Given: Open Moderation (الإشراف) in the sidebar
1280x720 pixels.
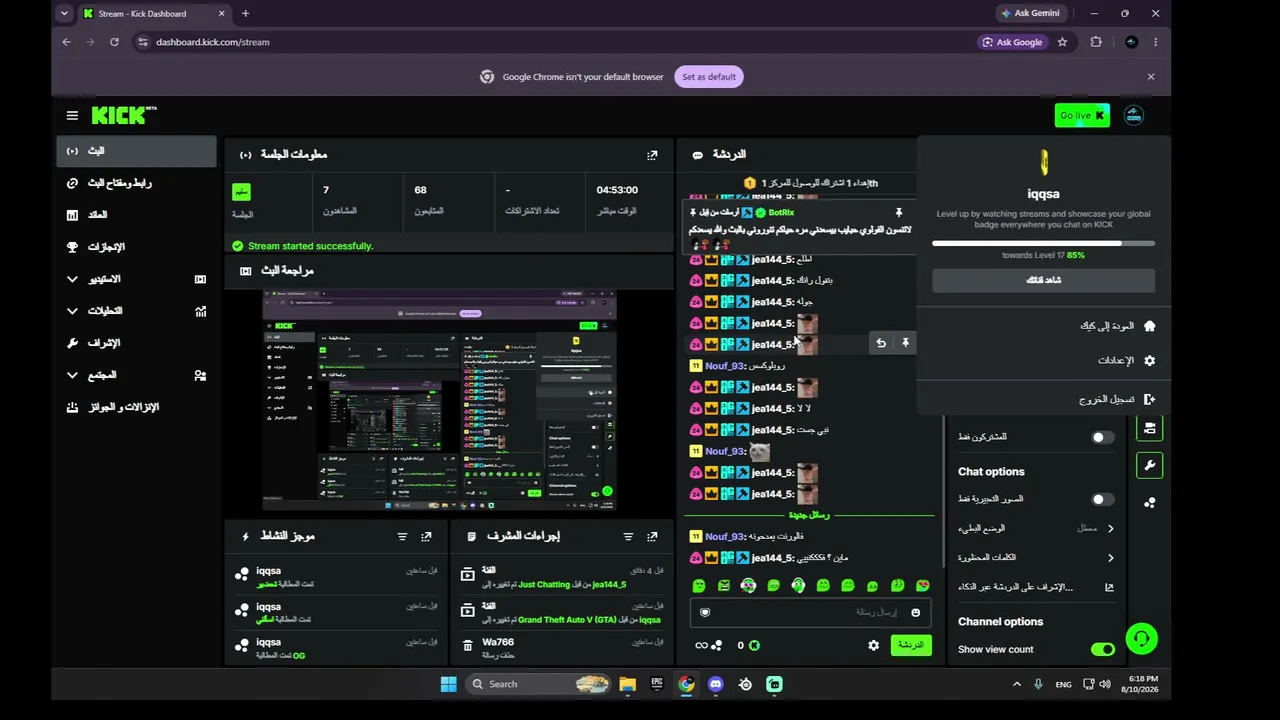Looking at the screenshot, I should coord(136,343).
